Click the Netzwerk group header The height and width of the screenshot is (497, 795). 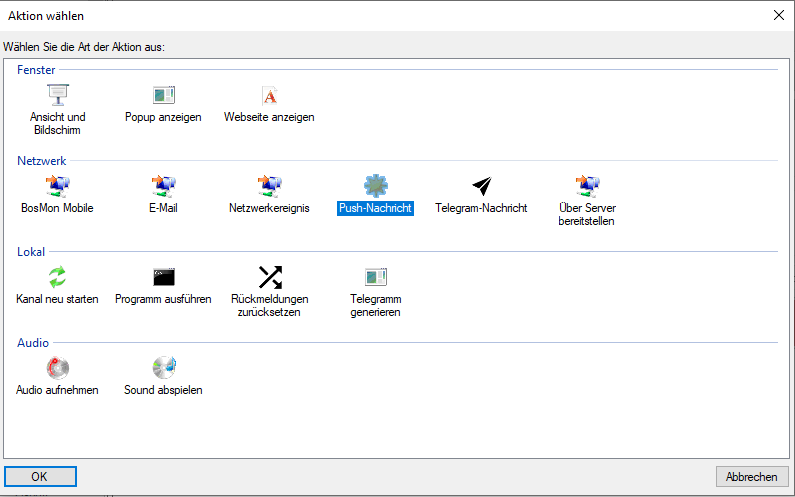pos(40,160)
